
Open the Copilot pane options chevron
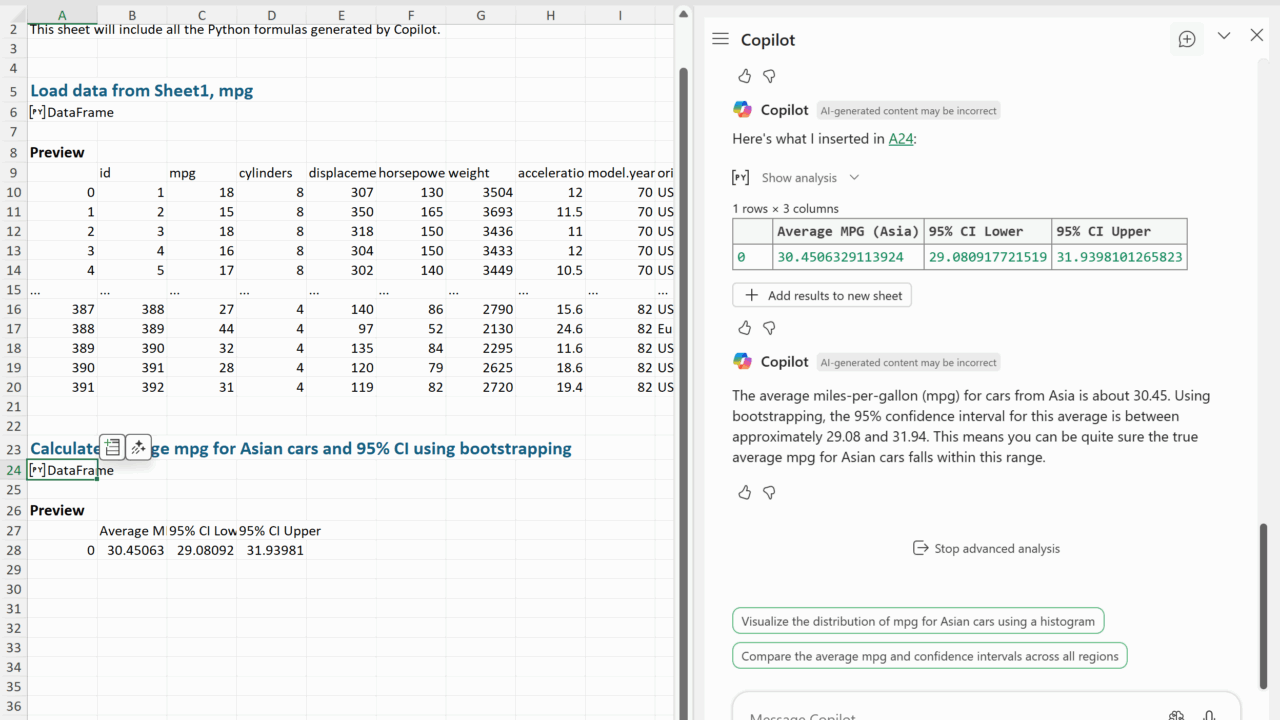click(x=1223, y=36)
